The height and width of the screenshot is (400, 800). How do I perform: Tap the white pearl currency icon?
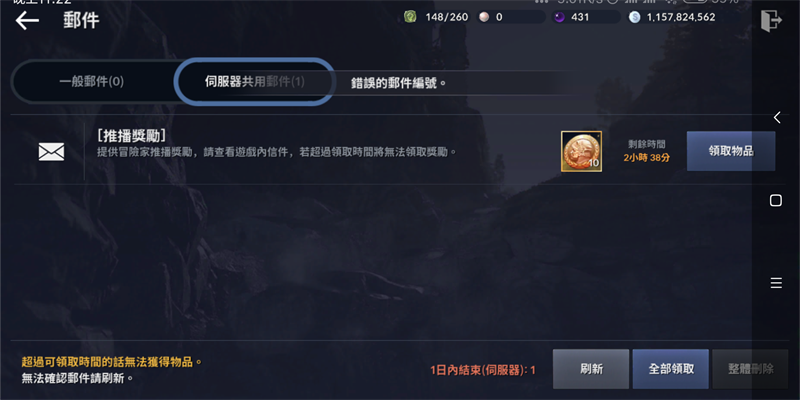point(484,17)
